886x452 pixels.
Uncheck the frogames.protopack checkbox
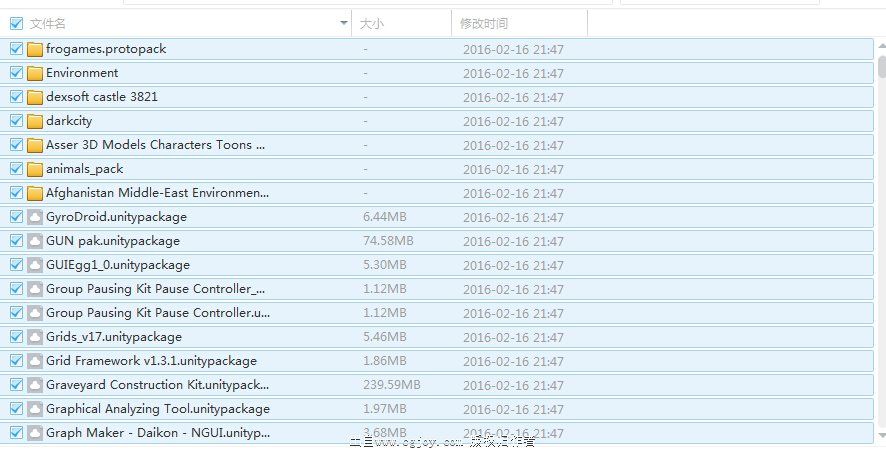(16, 49)
